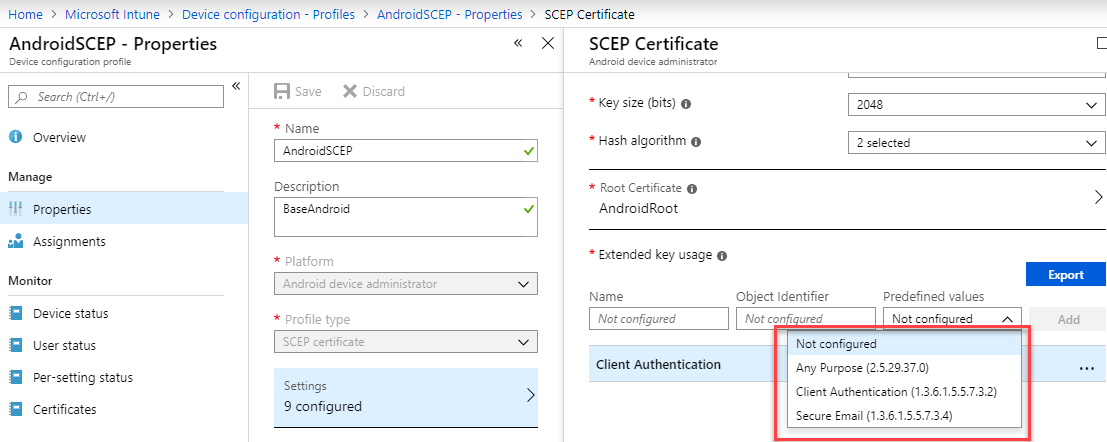The width and height of the screenshot is (1107, 442).
Task: Select Any Purpose (2.5.29.37.0) option
Action: pos(904,368)
